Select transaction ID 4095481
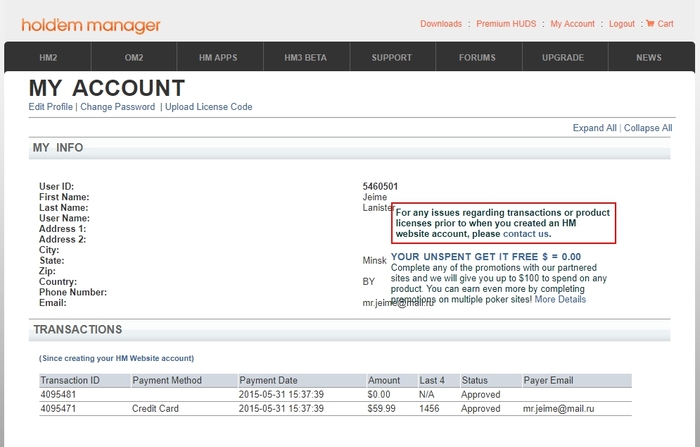This screenshot has width=700, height=447. (x=58, y=395)
